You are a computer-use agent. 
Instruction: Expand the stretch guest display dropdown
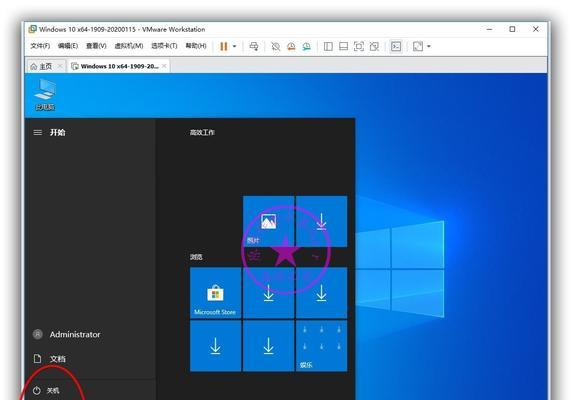coord(429,46)
